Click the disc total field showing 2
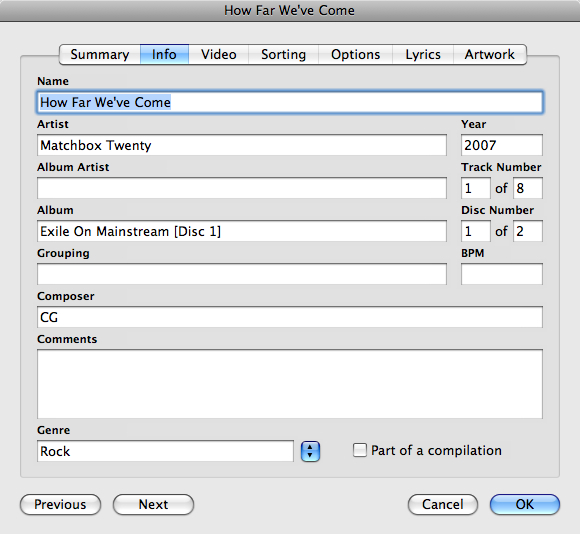The image size is (580, 534). tap(528, 231)
